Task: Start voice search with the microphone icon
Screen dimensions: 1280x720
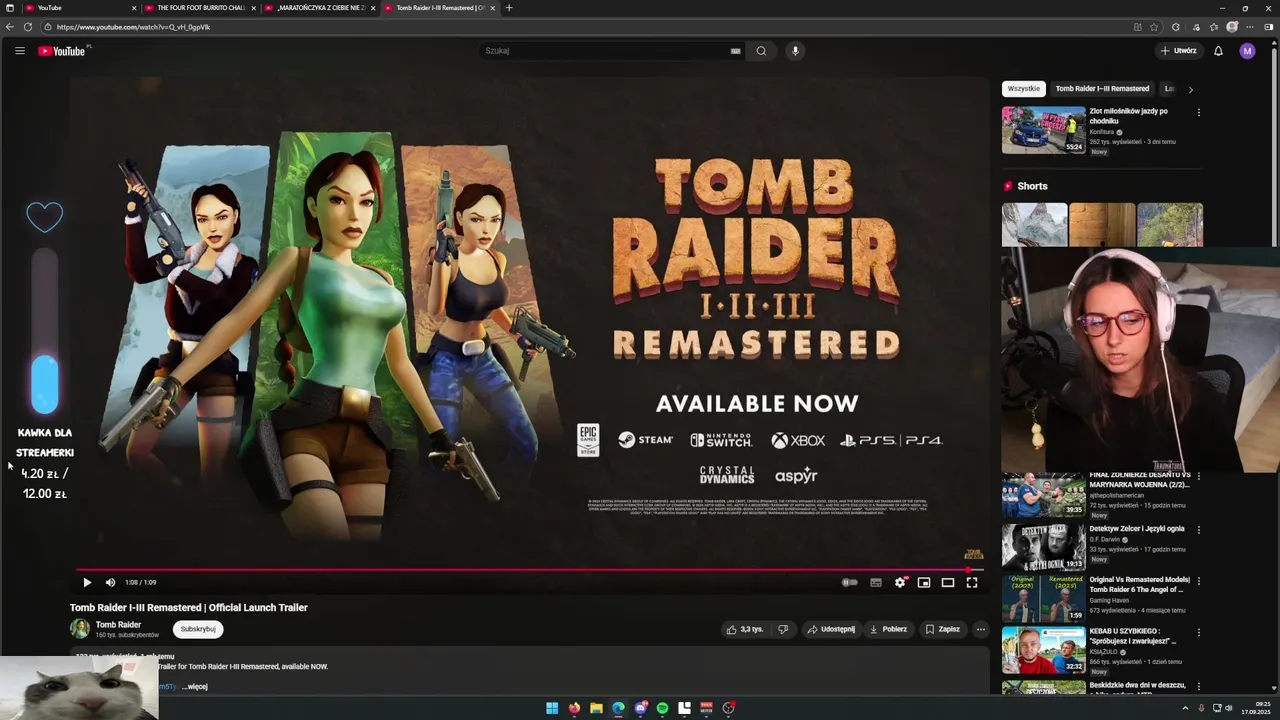Action: coord(795,51)
